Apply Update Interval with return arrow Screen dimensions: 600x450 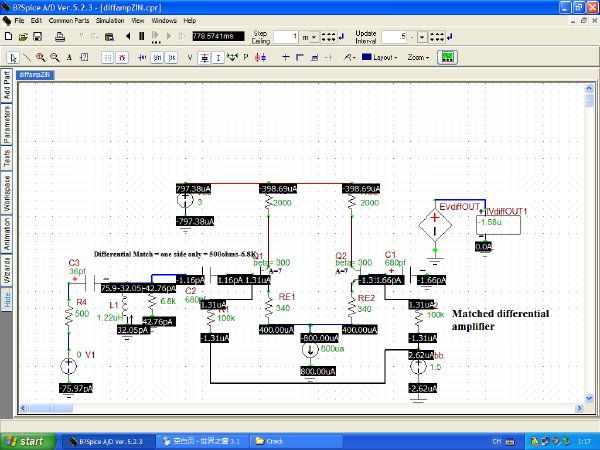click(x=450, y=37)
